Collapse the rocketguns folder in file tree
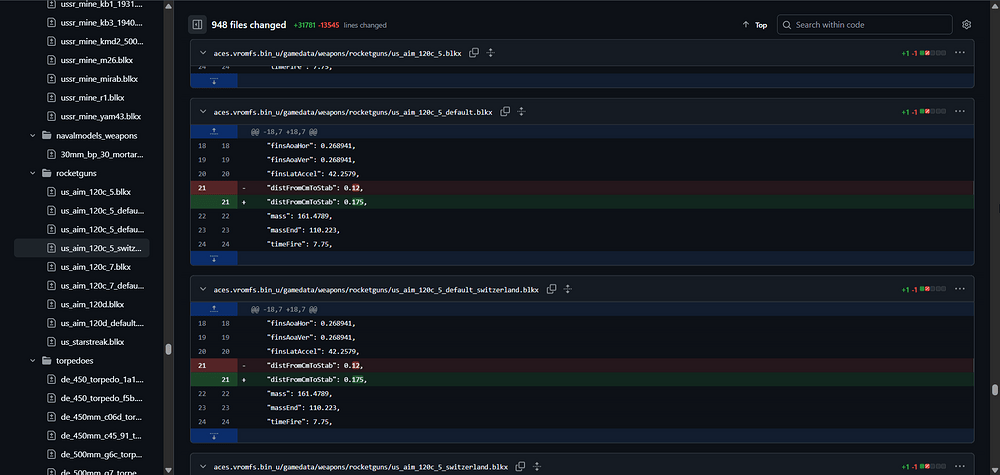This screenshot has height=475, width=1000. (32, 173)
